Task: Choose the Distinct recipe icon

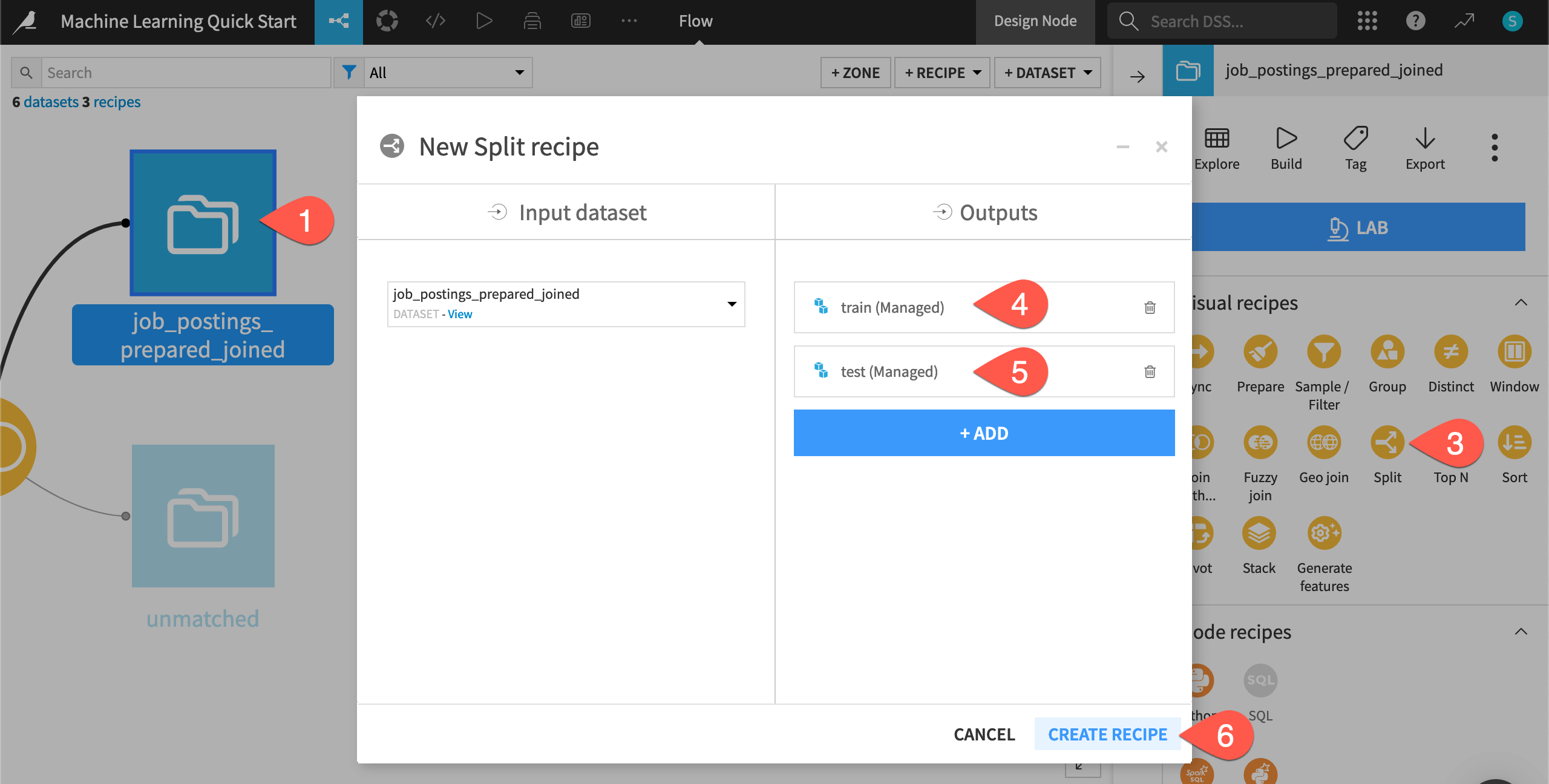Action: pyautogui.click(x=1450, y=351)
